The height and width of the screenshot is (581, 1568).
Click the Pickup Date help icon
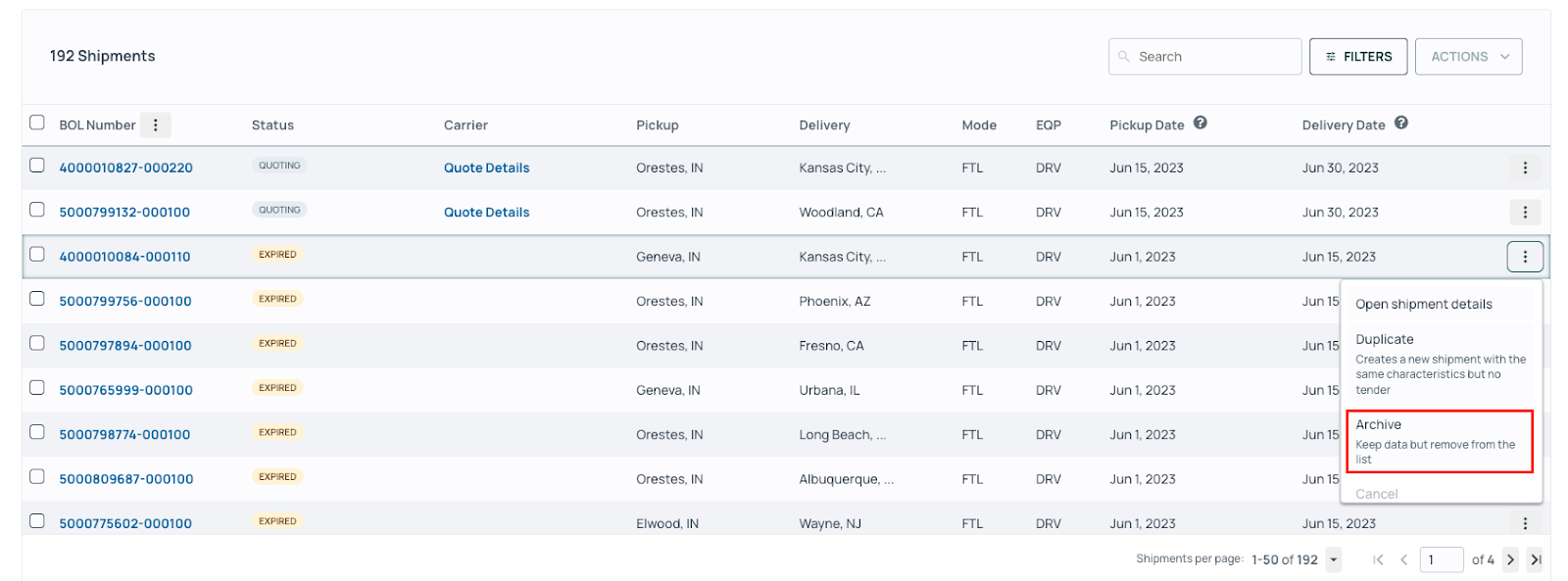click(1200, 123)
